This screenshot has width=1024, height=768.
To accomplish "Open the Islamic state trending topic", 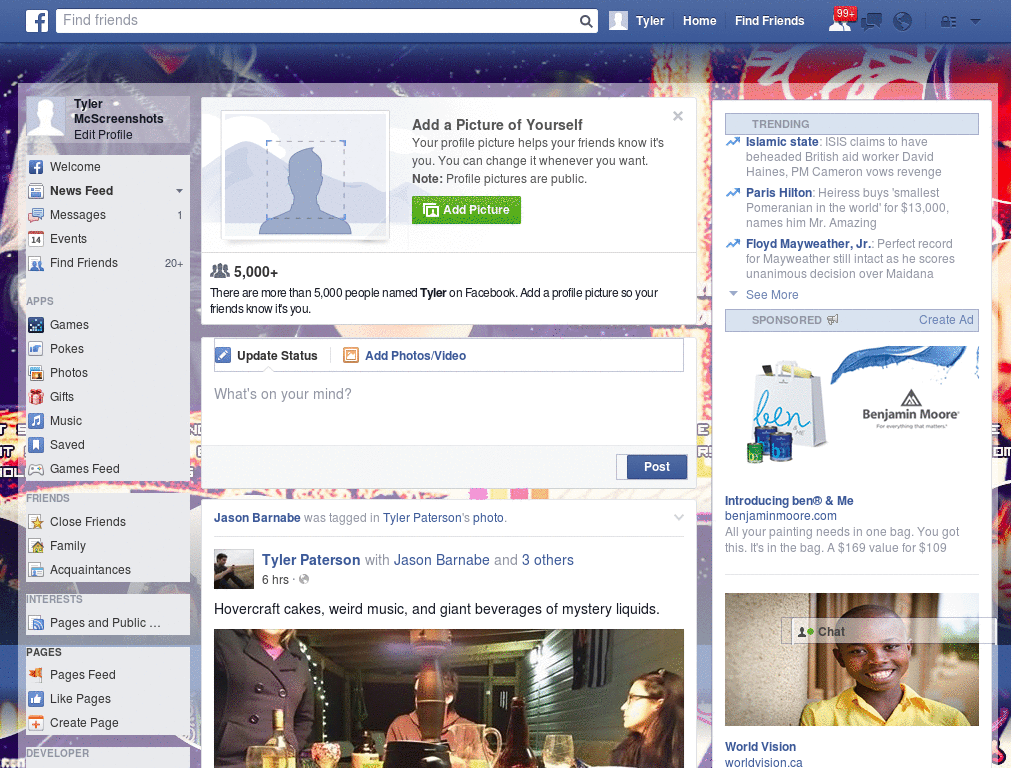I will point(782,142).
